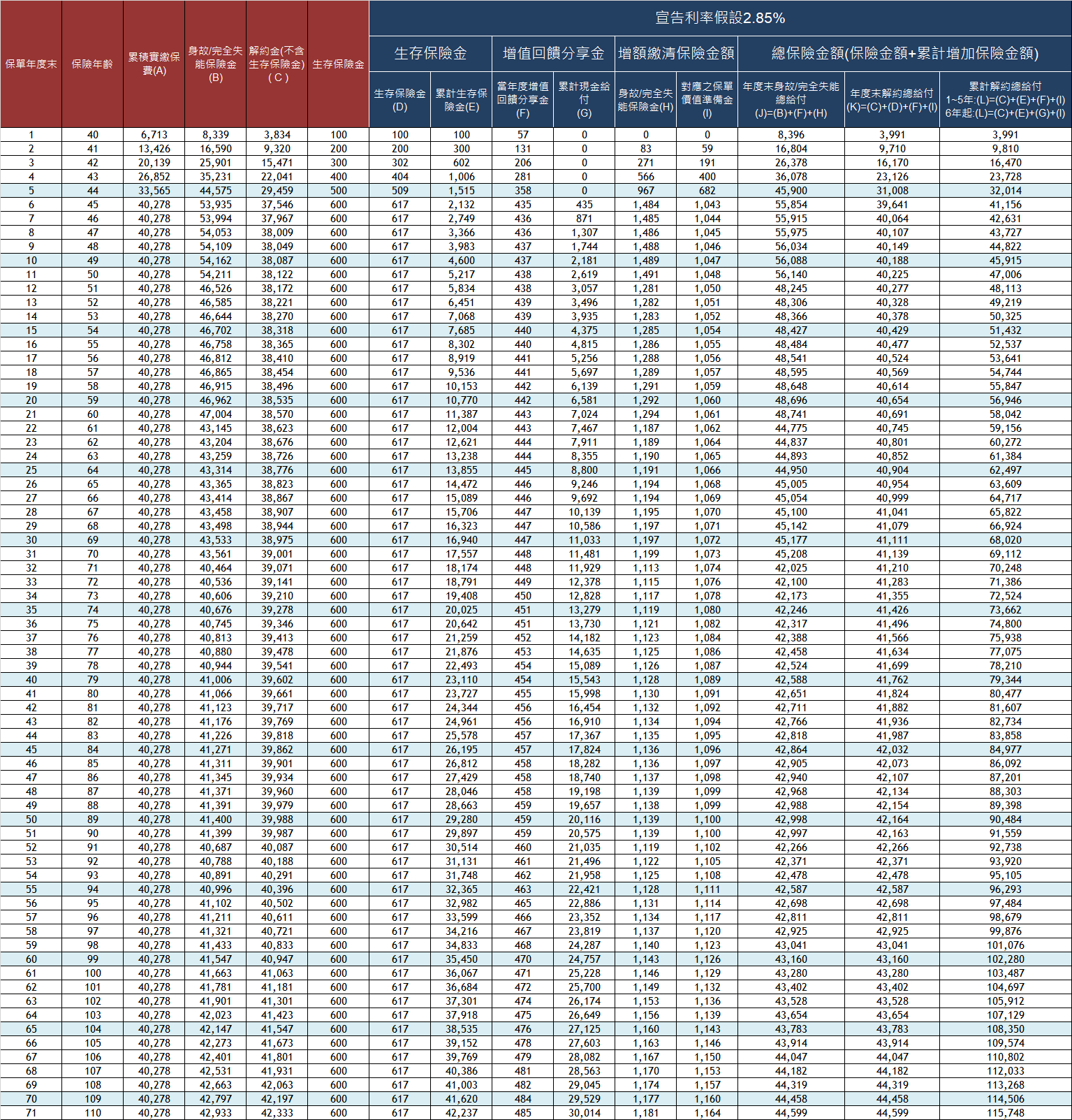Screen dimensions: 1072x1120
Task: Click the insurance age 99 cell
Action: coord(92,959)
